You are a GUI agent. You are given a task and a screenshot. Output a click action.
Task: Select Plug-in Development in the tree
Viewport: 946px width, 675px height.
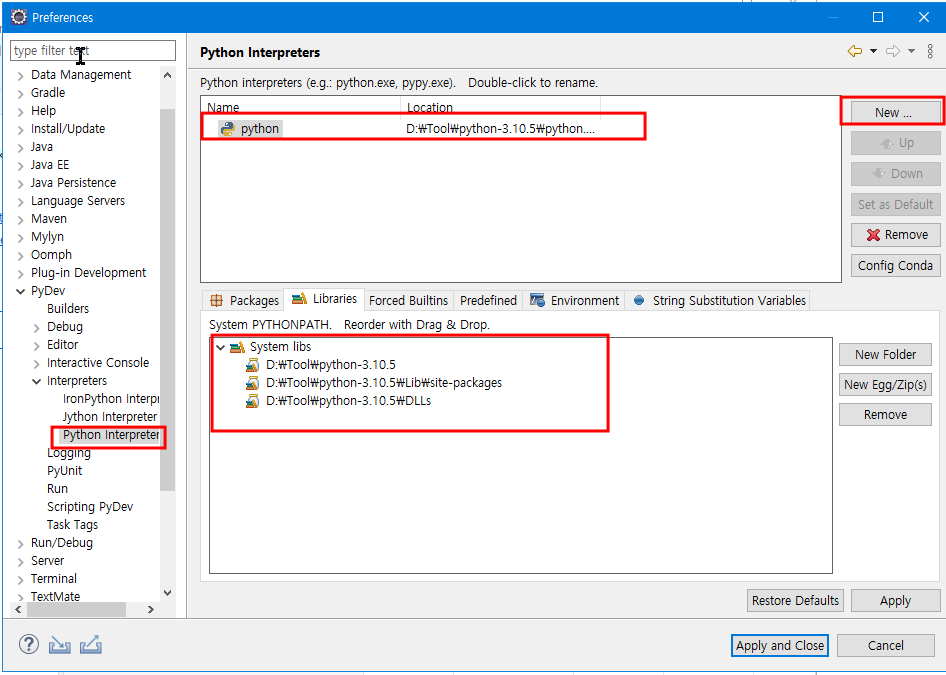(88, 273)
